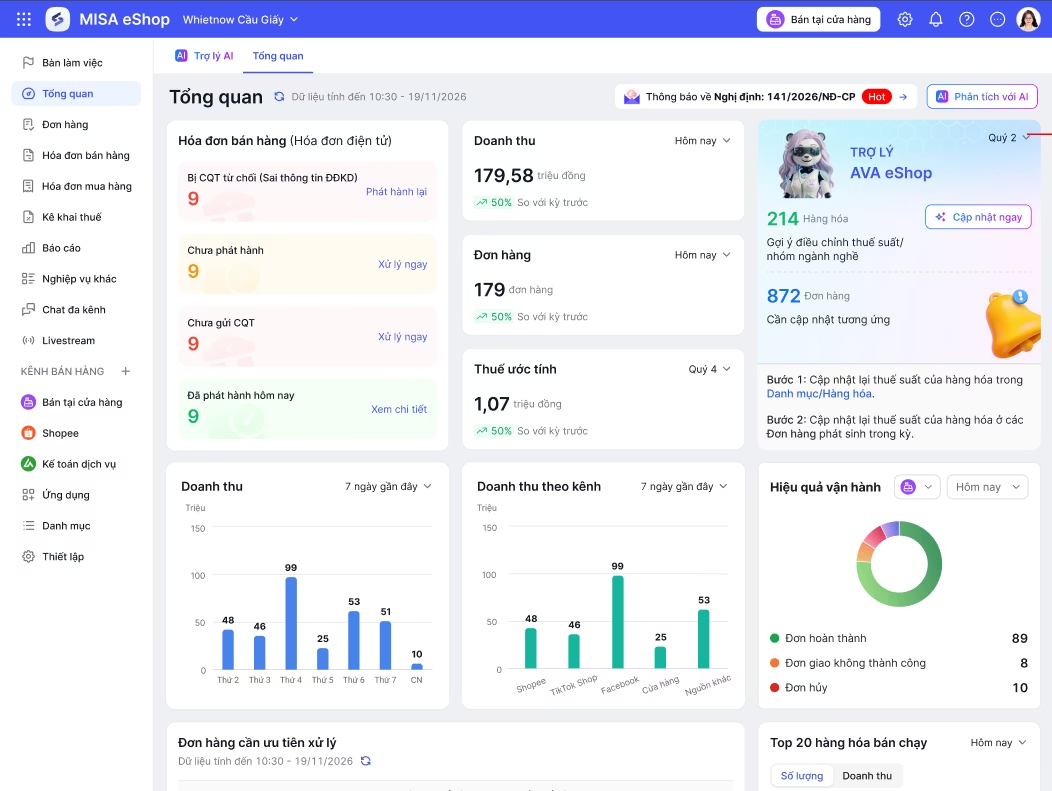The width and height of the screenshot is (1052, 791).
Task: Switch top products to Doanh thu
Action: point(867,776)
